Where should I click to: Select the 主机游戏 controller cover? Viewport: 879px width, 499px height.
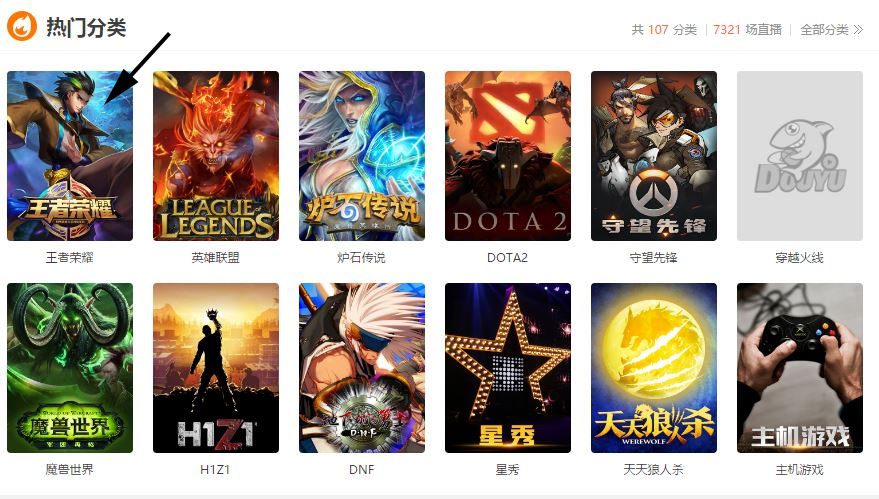799,368
